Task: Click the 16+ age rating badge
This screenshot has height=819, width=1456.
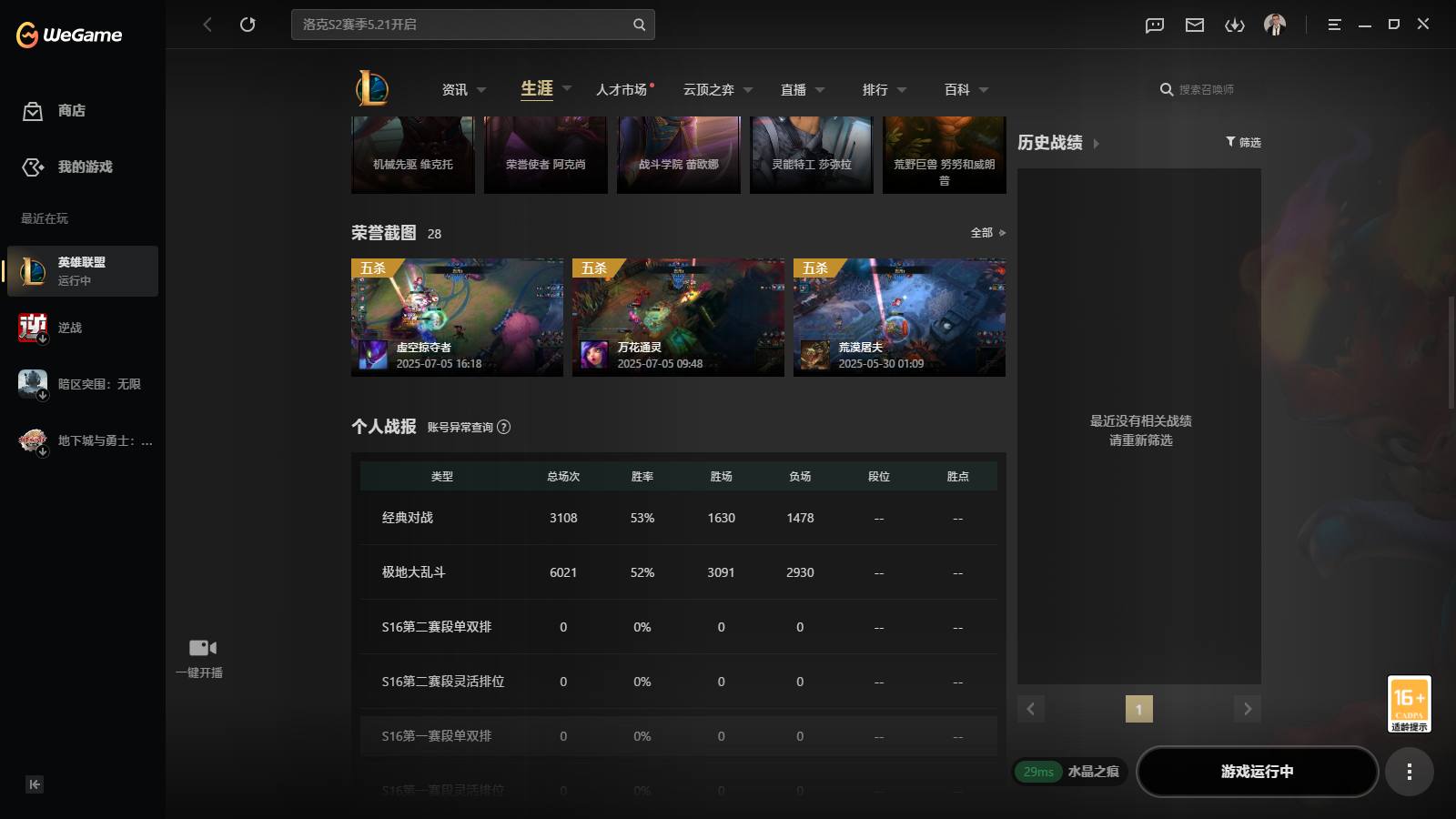Action: [1409, 703]
